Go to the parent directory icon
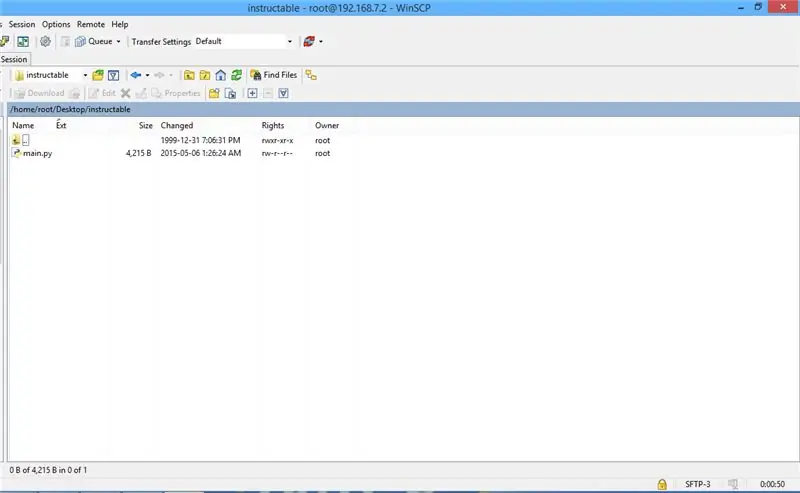The width and height of the screenshot is (800, 493). coord(189,76)
